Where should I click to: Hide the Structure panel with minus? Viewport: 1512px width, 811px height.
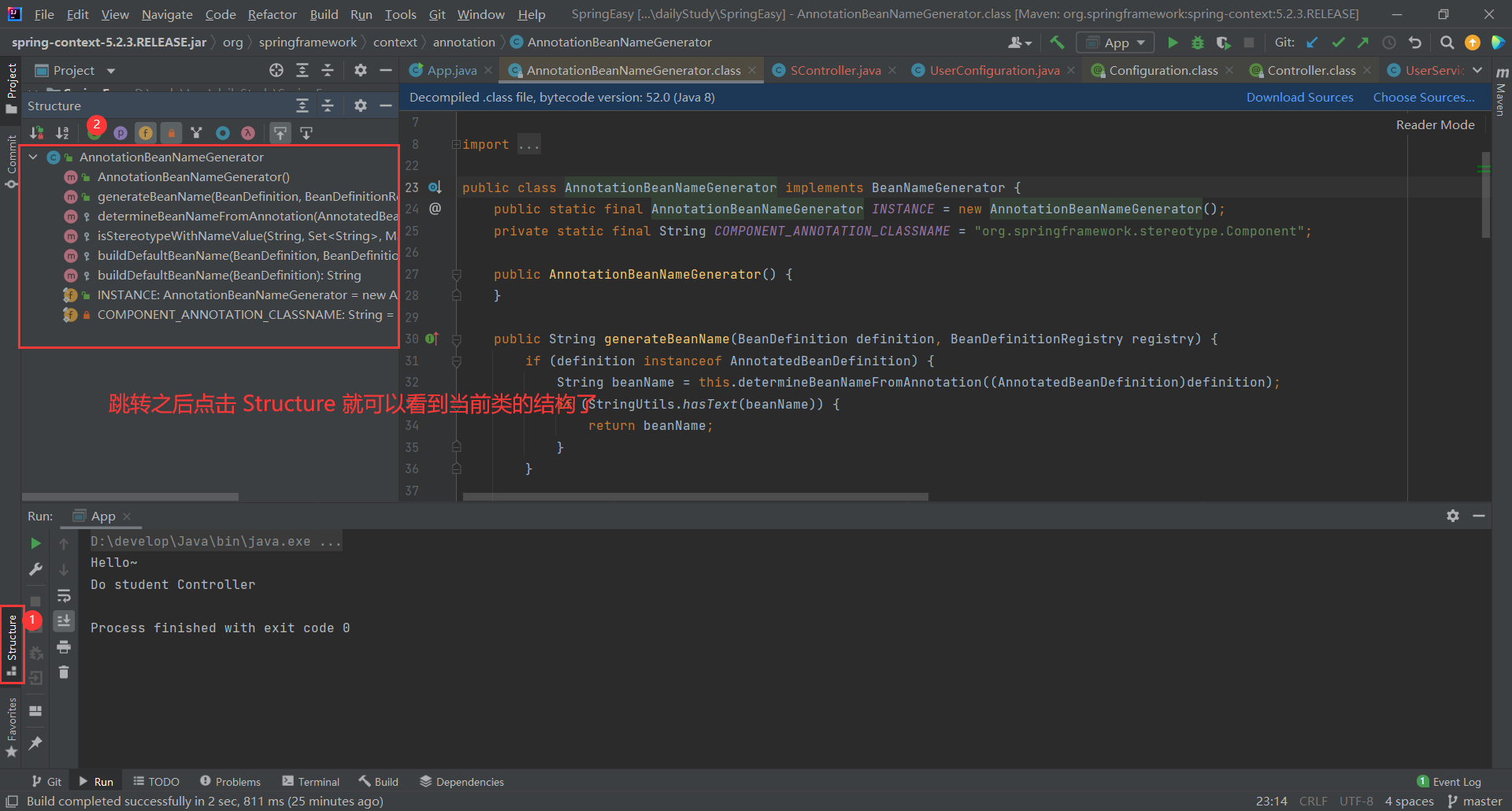click(386, 106)
